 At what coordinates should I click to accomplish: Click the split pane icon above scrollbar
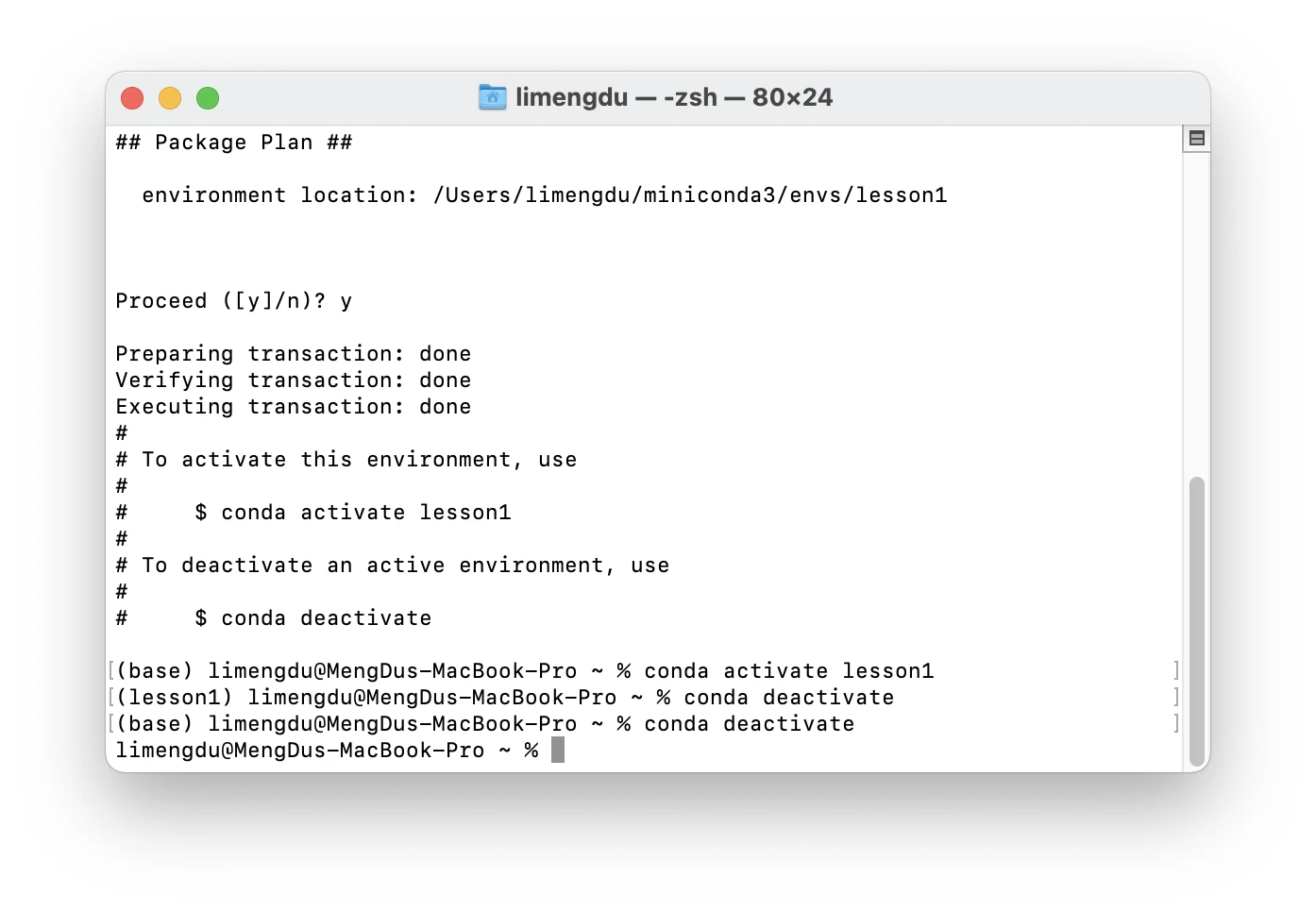[1196, 139]
